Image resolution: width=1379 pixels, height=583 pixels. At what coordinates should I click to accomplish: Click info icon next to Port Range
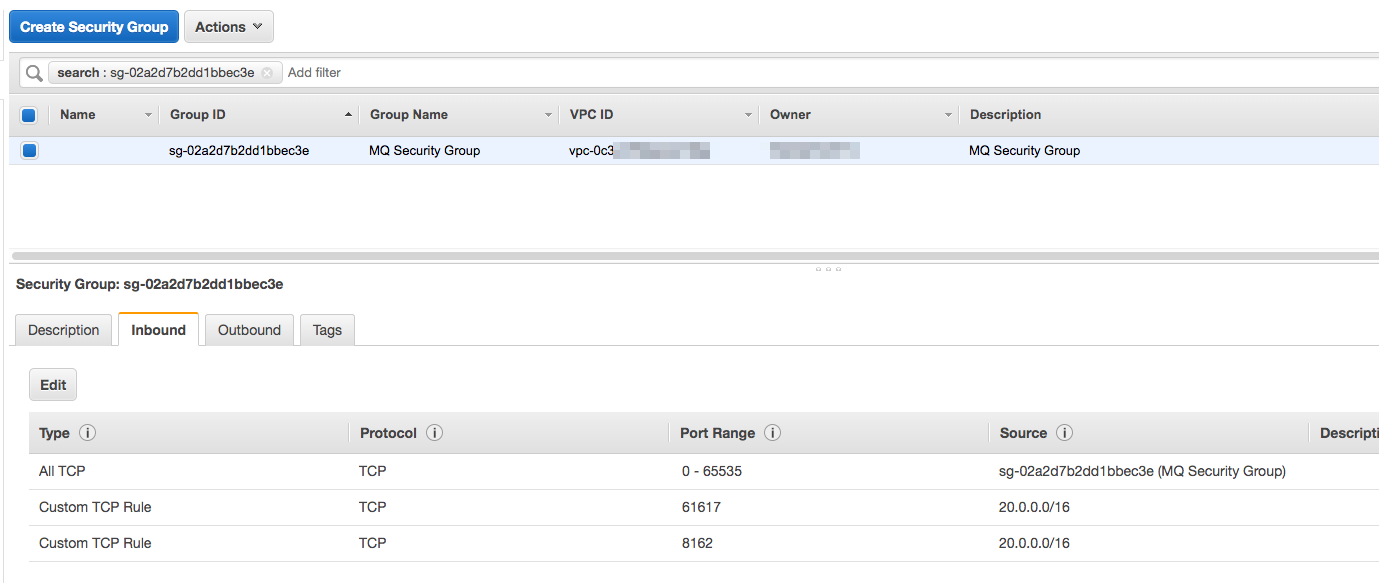[x=772, y=433]
